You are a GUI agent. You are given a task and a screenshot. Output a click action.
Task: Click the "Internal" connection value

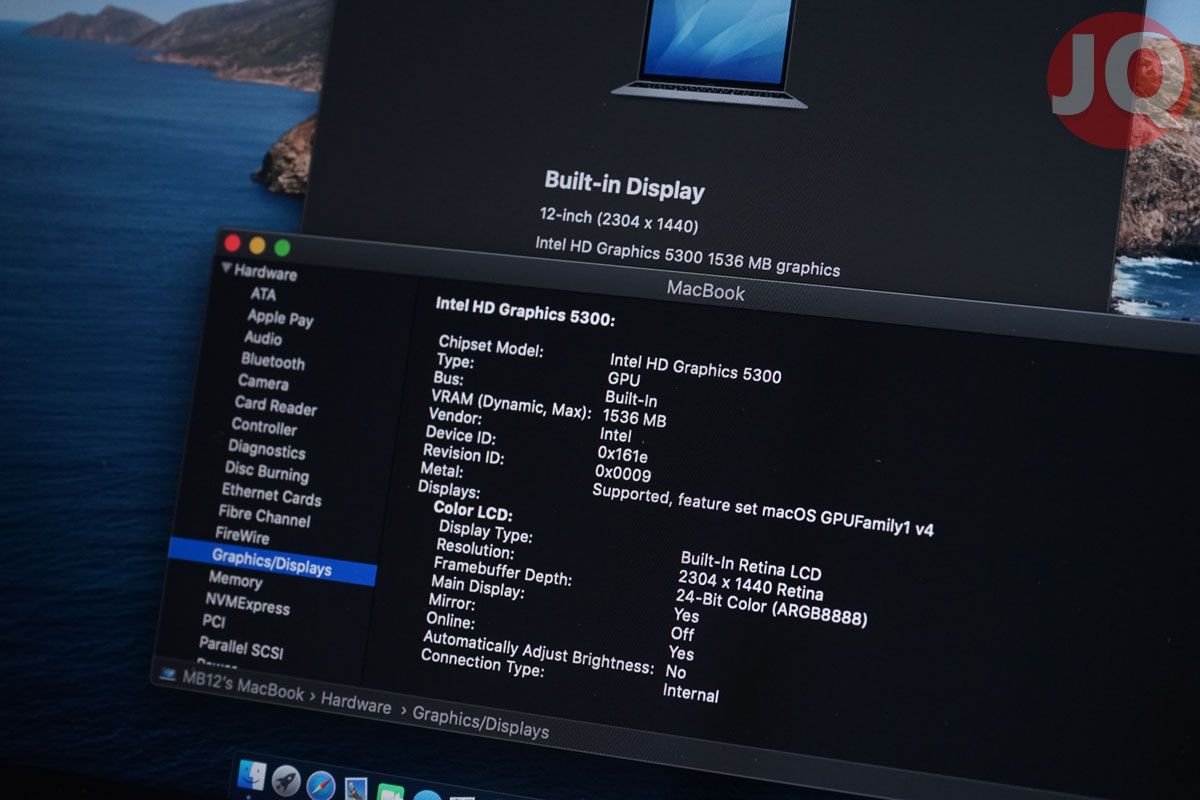(x=690, y=693)
